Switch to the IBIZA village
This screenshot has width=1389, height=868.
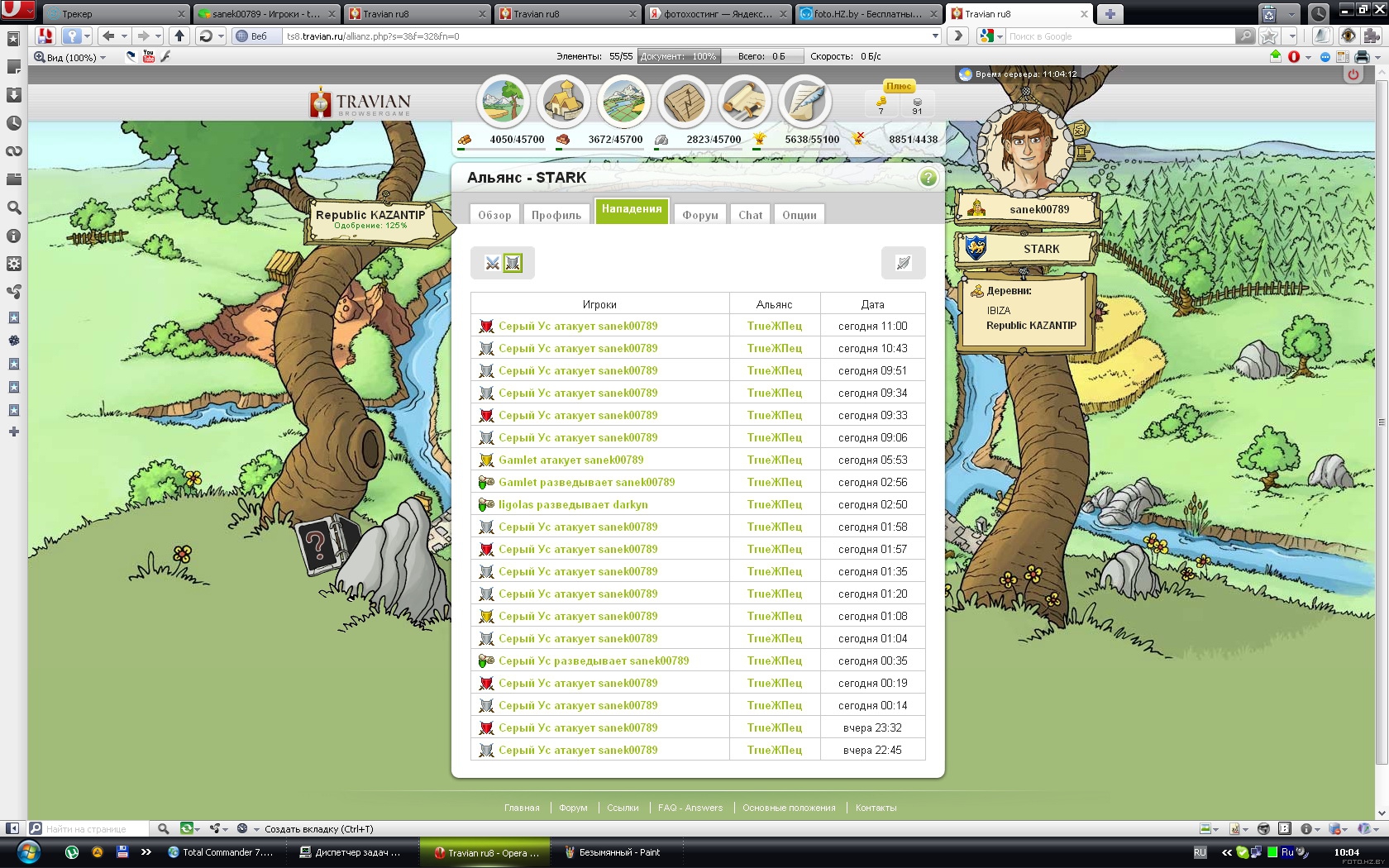point(999,311)
